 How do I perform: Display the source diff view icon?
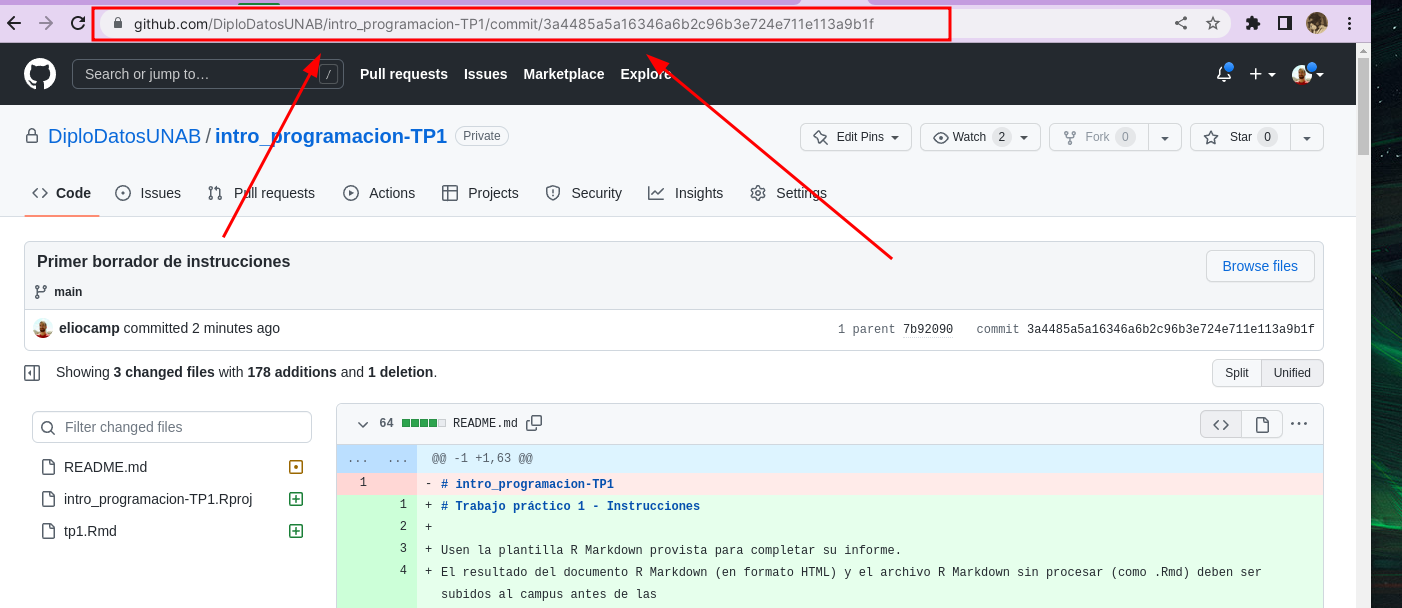pyautogui.click(x=1221, y=424)
